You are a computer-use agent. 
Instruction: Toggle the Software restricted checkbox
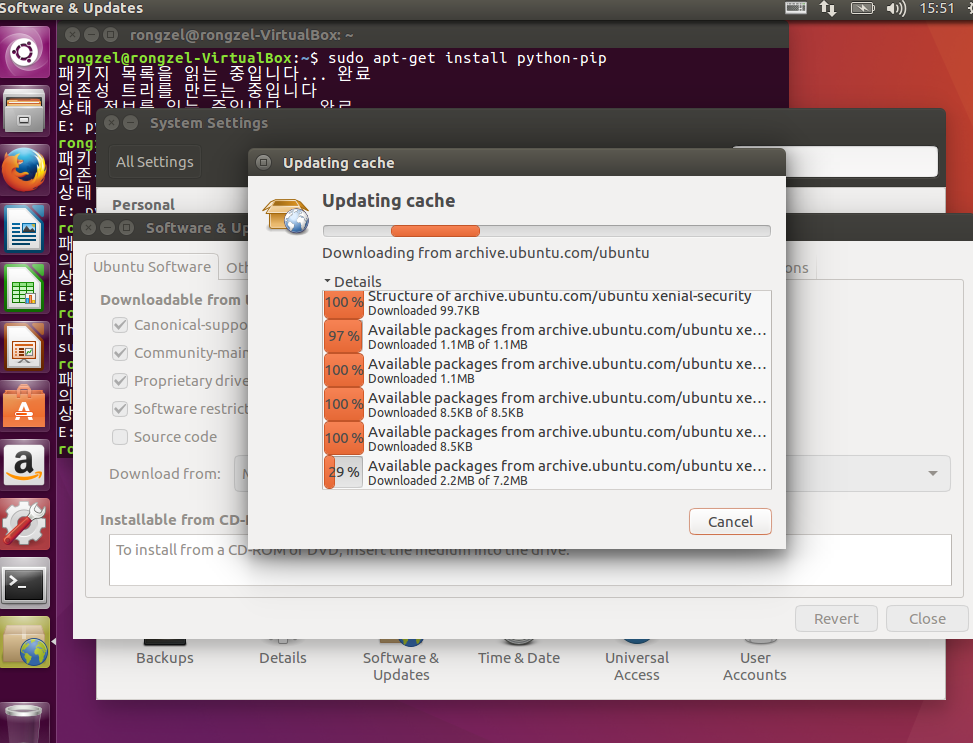pos(120,408)
